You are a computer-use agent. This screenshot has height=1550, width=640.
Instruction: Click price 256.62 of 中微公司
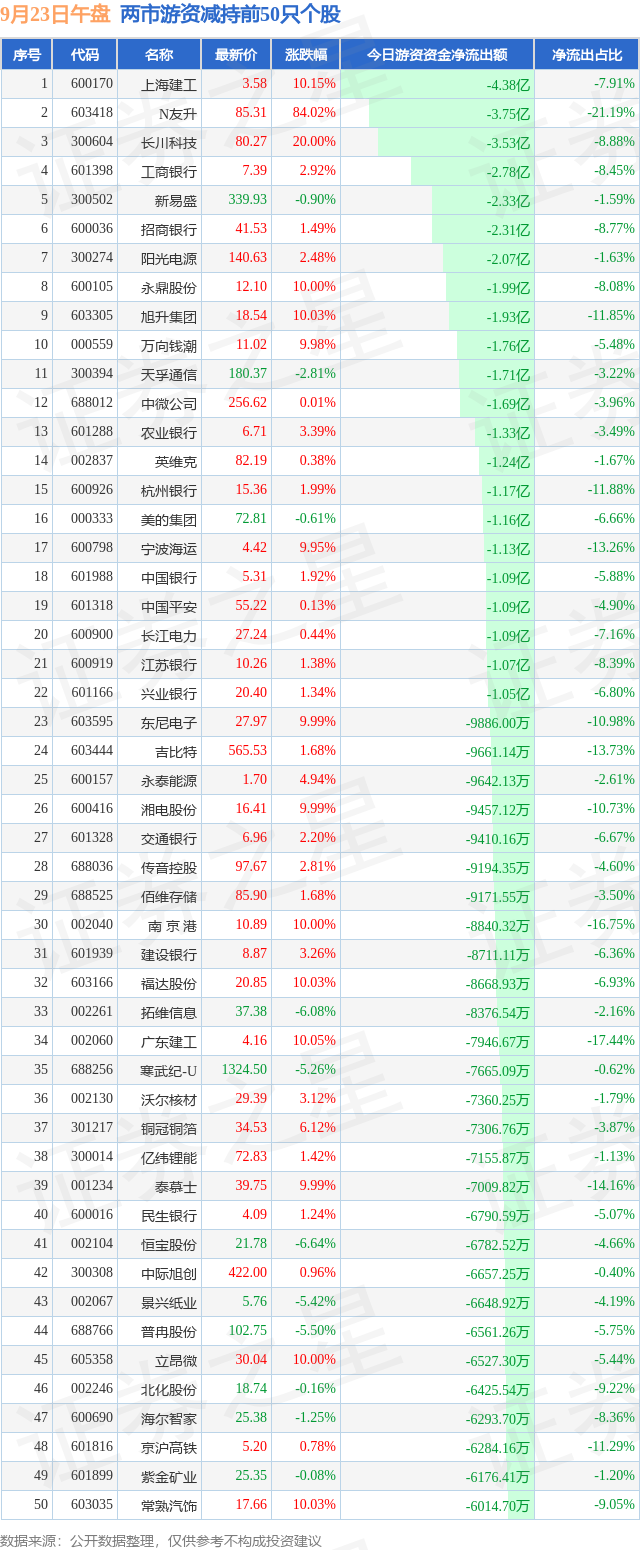click(x=248, y=403)
